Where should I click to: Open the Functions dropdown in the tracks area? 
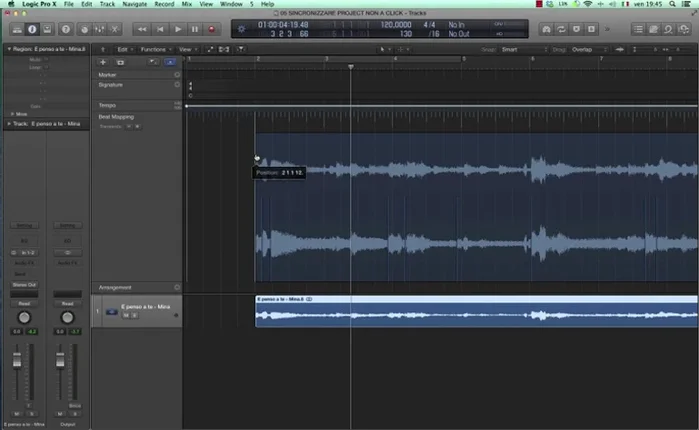pos(154,48)
